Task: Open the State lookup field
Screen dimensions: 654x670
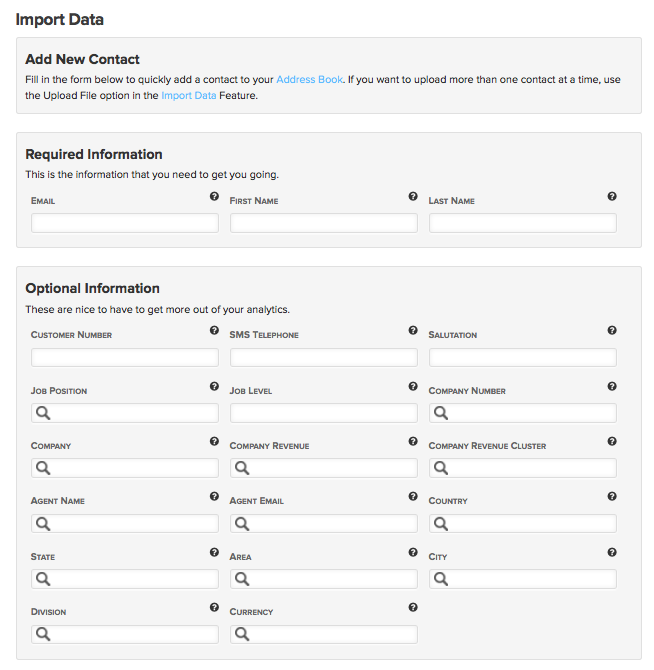Action: [124, 579]
